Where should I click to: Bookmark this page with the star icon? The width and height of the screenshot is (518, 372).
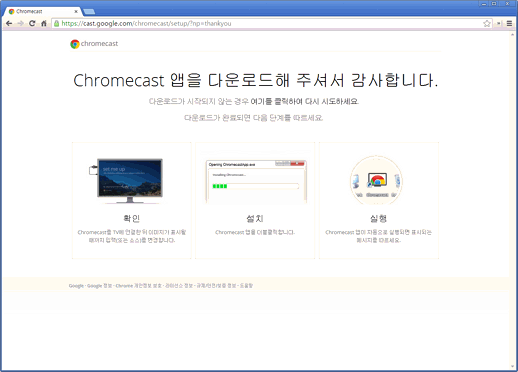(487, 23)
